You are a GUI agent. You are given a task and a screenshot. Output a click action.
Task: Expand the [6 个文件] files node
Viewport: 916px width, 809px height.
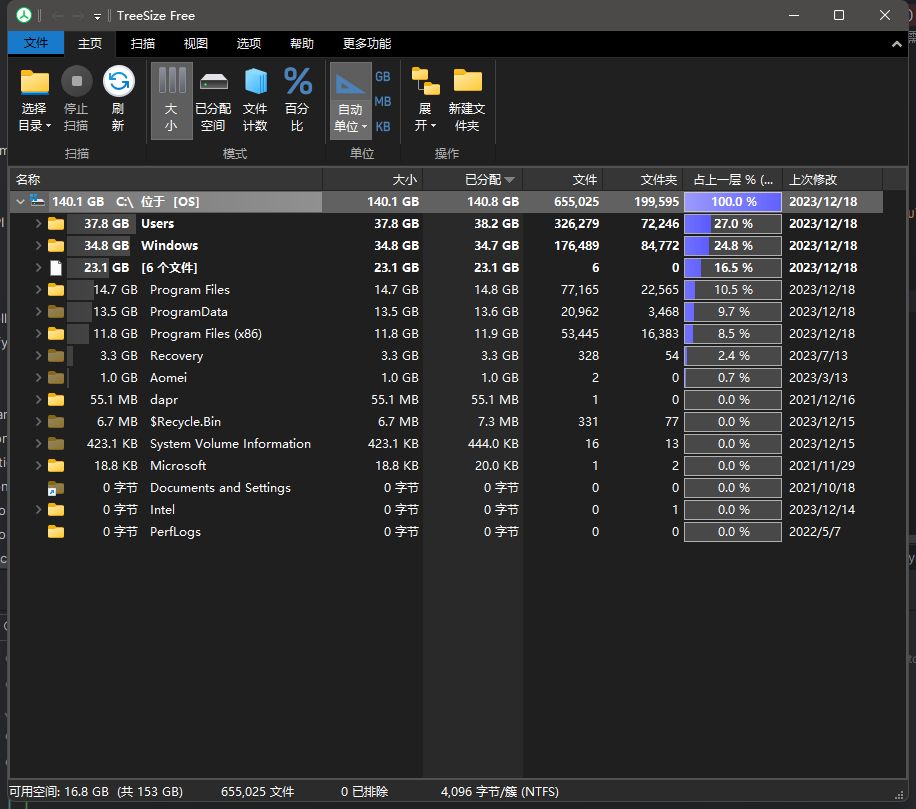pyautogui.click(x=38, y=268)
